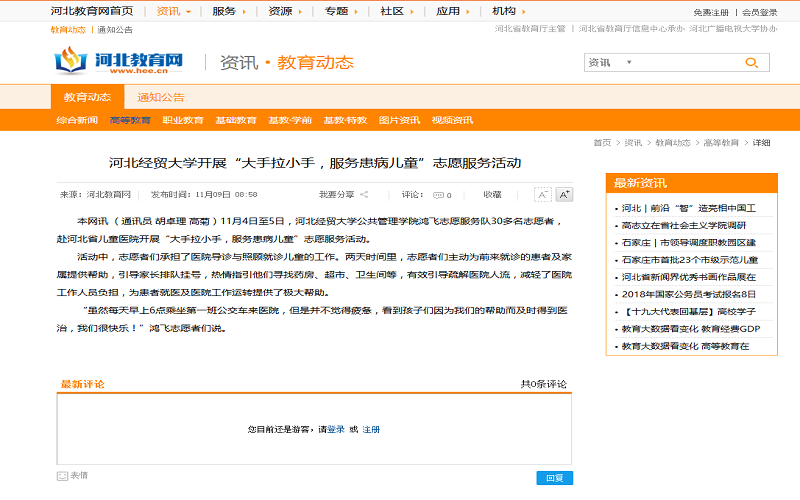Decrease article font size with A- icon

542,194
